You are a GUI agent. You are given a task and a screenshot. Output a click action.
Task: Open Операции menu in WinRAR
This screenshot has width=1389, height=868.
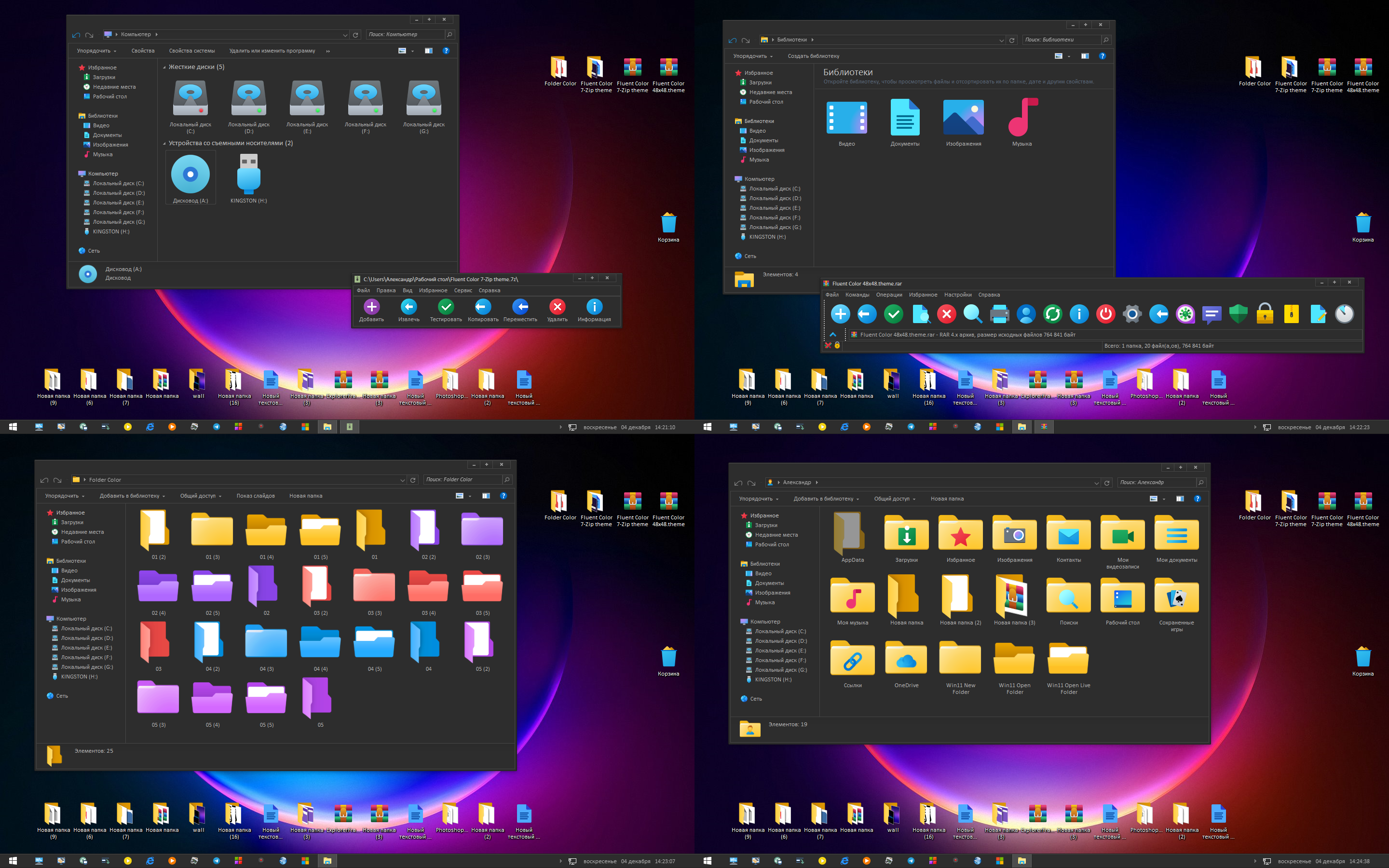pos(889,295)
